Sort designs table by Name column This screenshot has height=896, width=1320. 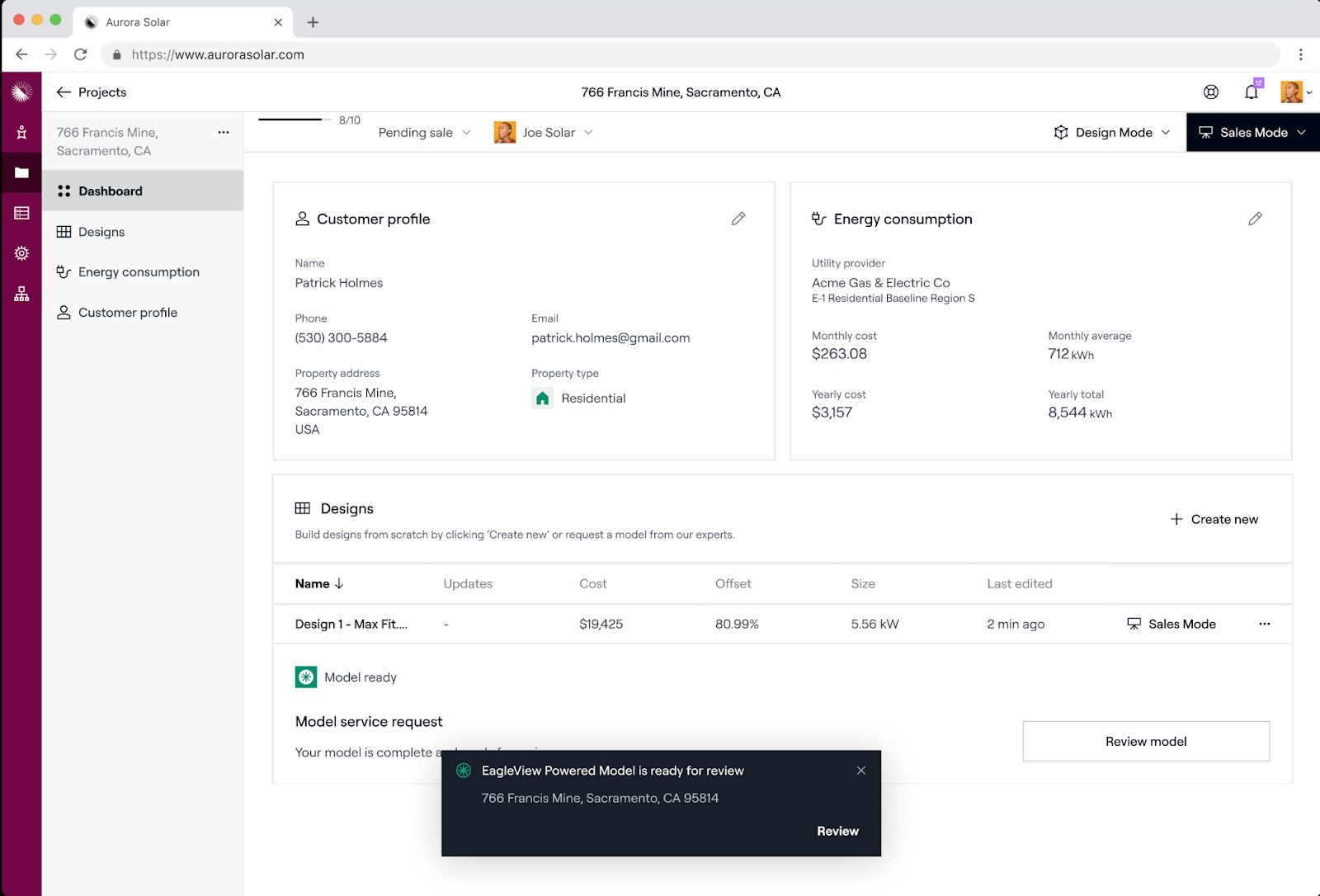[x=319, y=583]
